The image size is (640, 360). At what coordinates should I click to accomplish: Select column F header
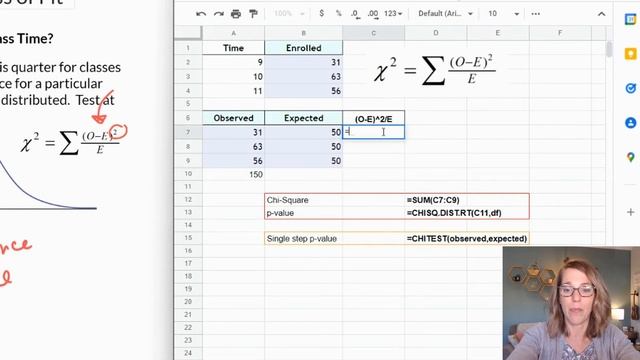560,33
